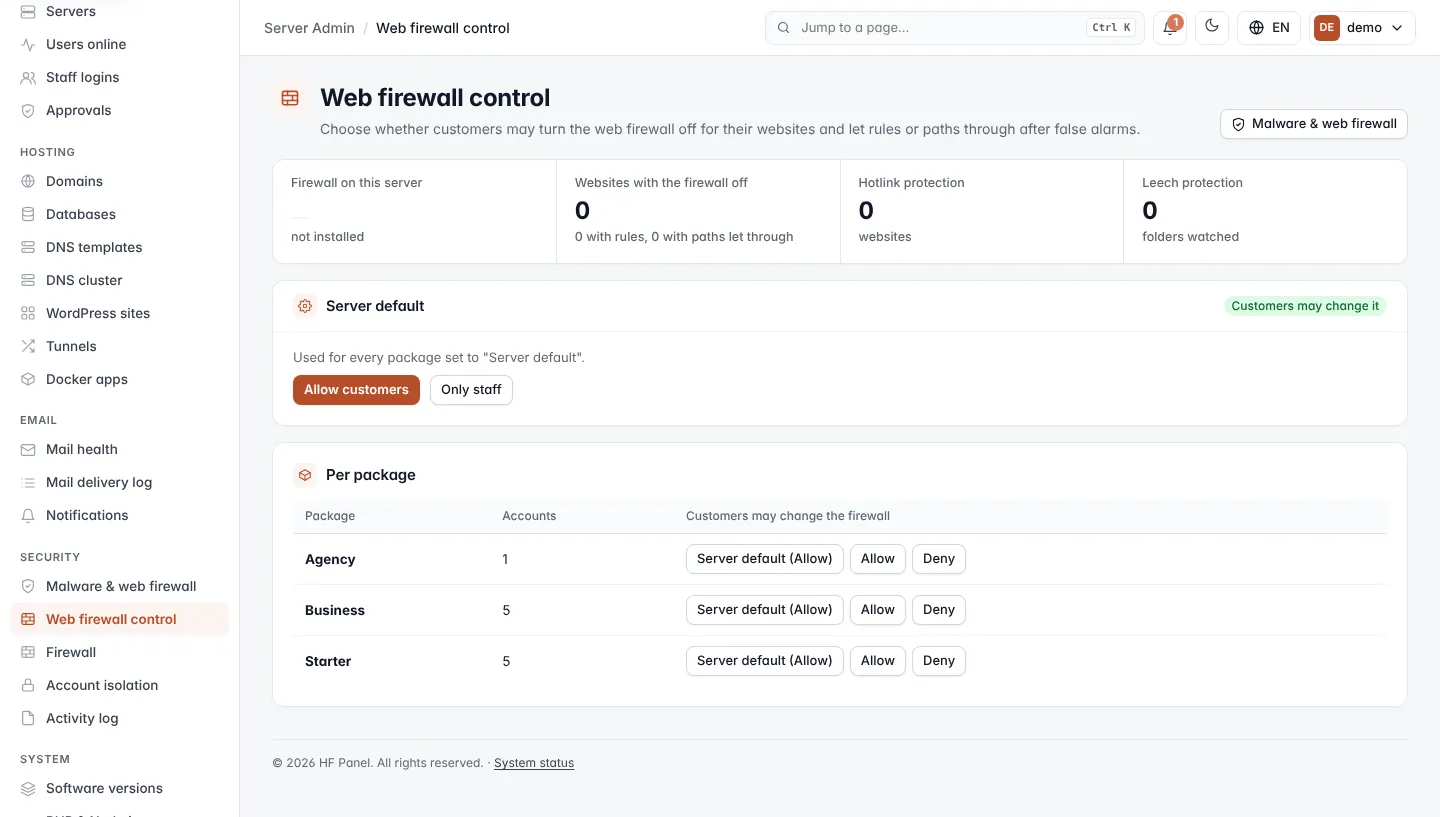Click the Databases cylinder icon
The image size is (1440, 817).
tap(28, 214)
